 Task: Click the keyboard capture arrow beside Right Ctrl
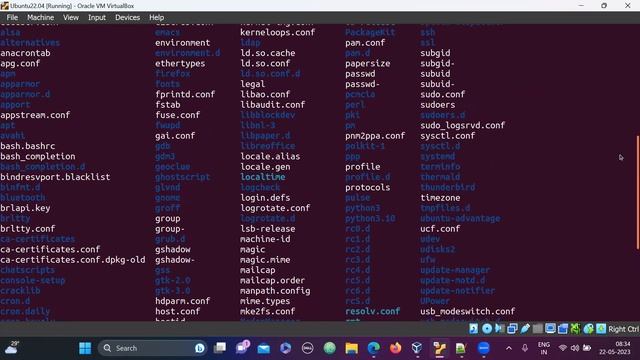[x=601, y=329]
